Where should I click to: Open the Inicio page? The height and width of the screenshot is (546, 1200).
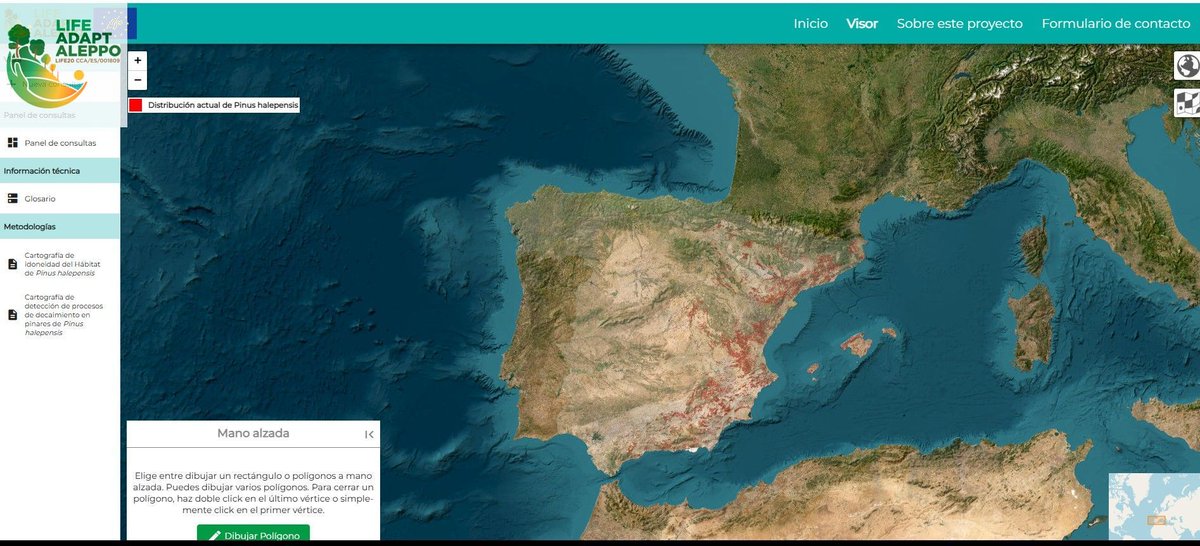811,23
